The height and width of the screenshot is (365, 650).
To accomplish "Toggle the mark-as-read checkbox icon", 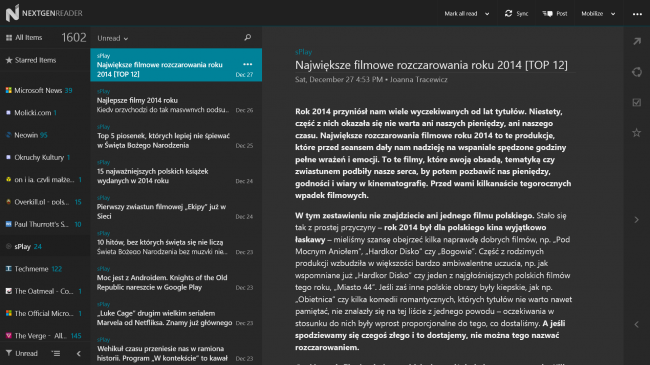I will point(637,102).
